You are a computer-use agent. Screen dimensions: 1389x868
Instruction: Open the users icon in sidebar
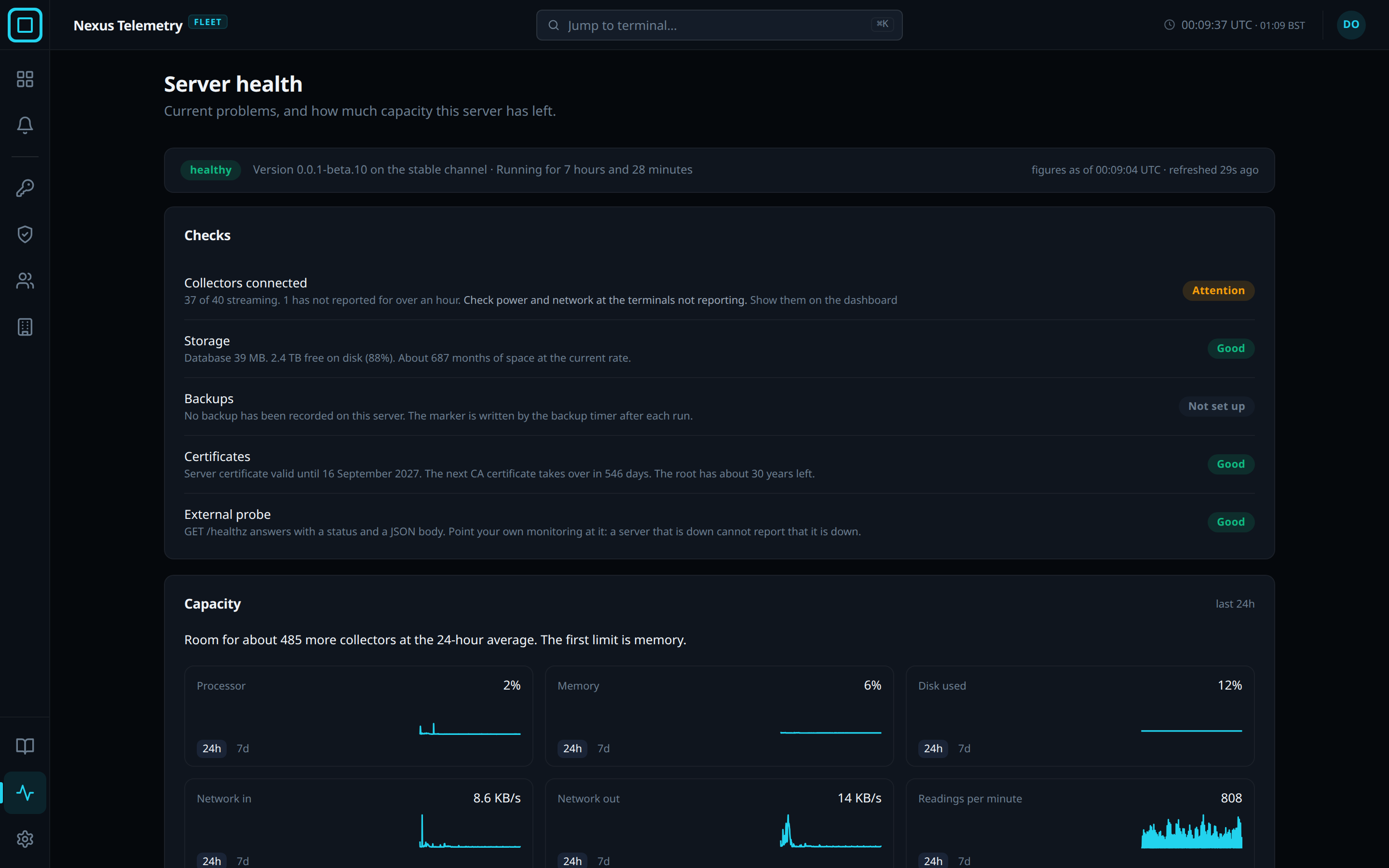click(x=25, y=281)
